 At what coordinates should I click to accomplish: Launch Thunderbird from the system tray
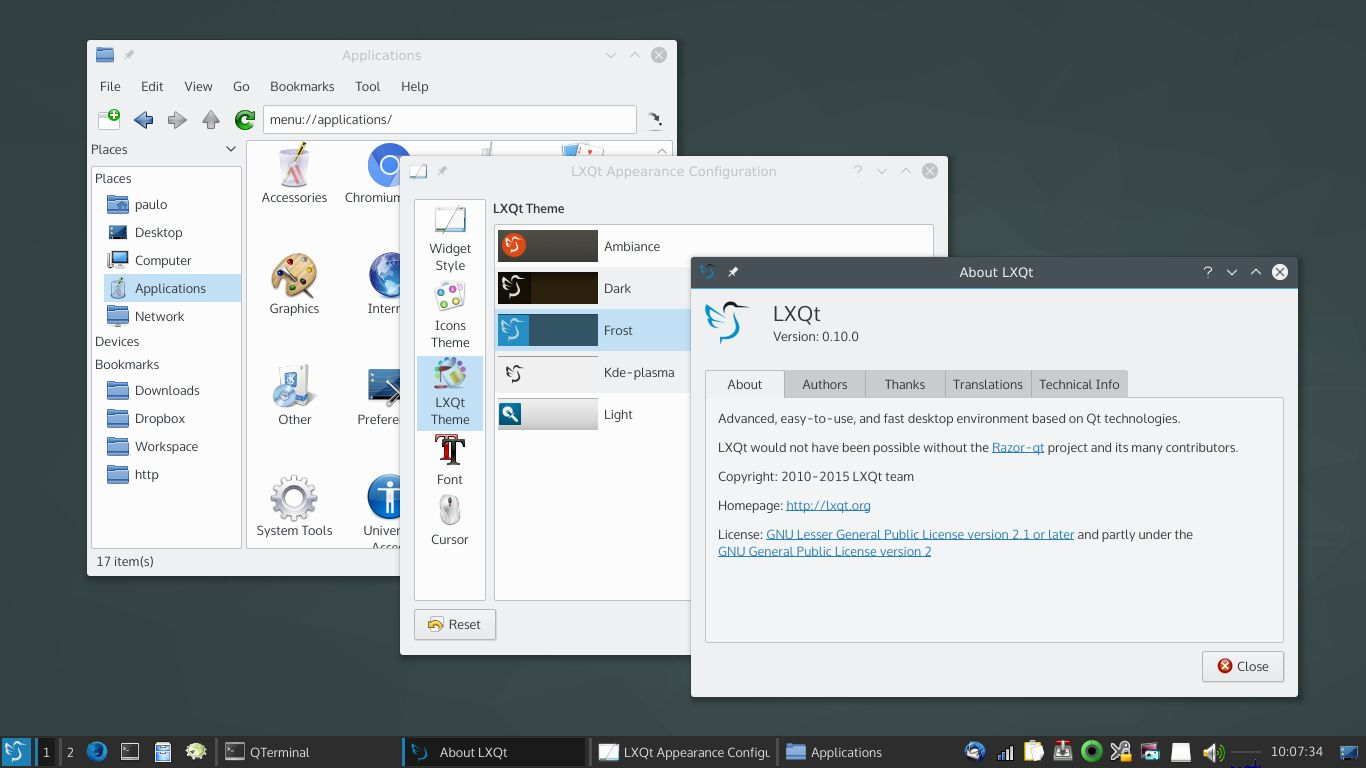[974, 751]
